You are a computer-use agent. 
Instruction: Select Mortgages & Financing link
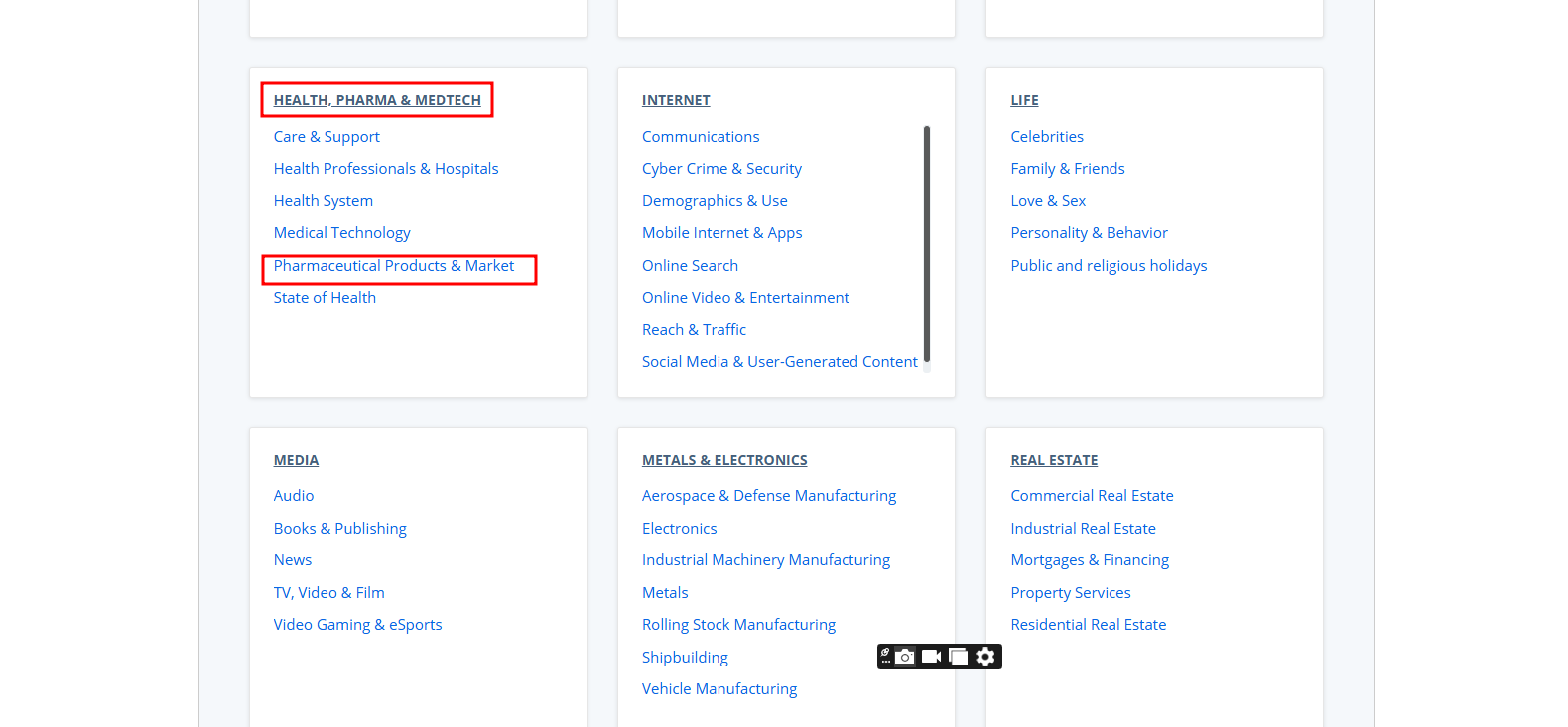point(1090,560)
